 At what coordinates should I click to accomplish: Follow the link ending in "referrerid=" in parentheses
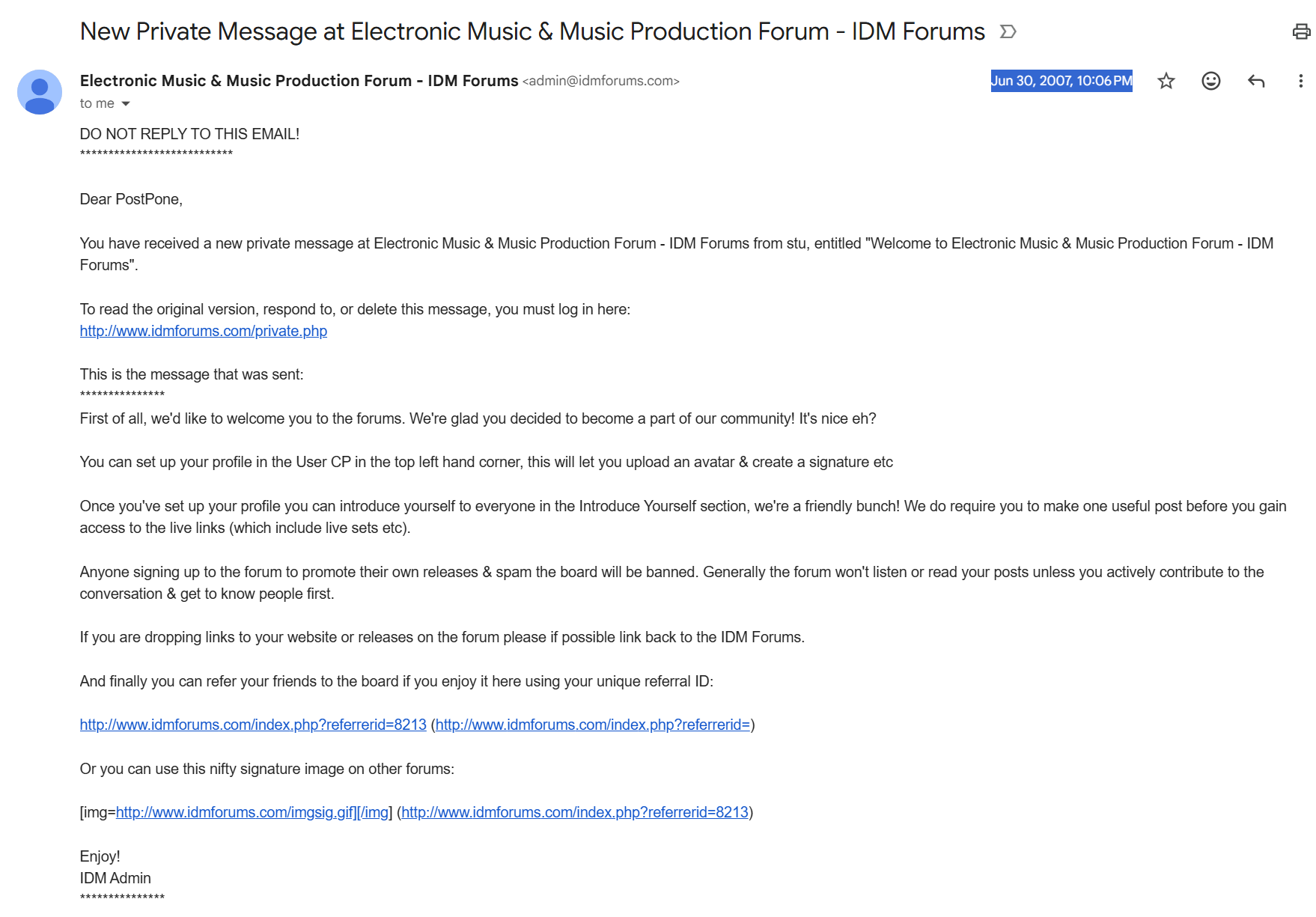[x=592, y=725]
